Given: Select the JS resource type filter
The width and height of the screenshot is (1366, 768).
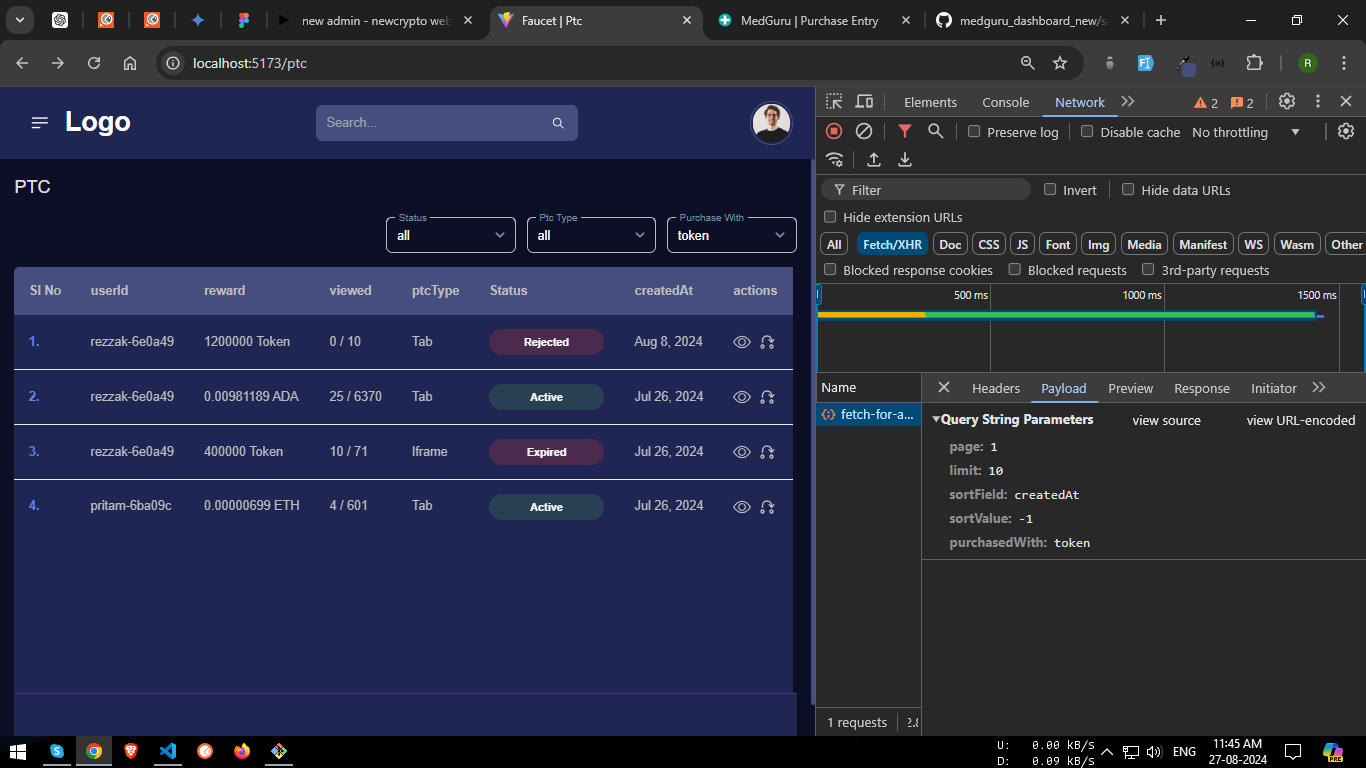Looking at the screenshot, I should pos(1021,244).
